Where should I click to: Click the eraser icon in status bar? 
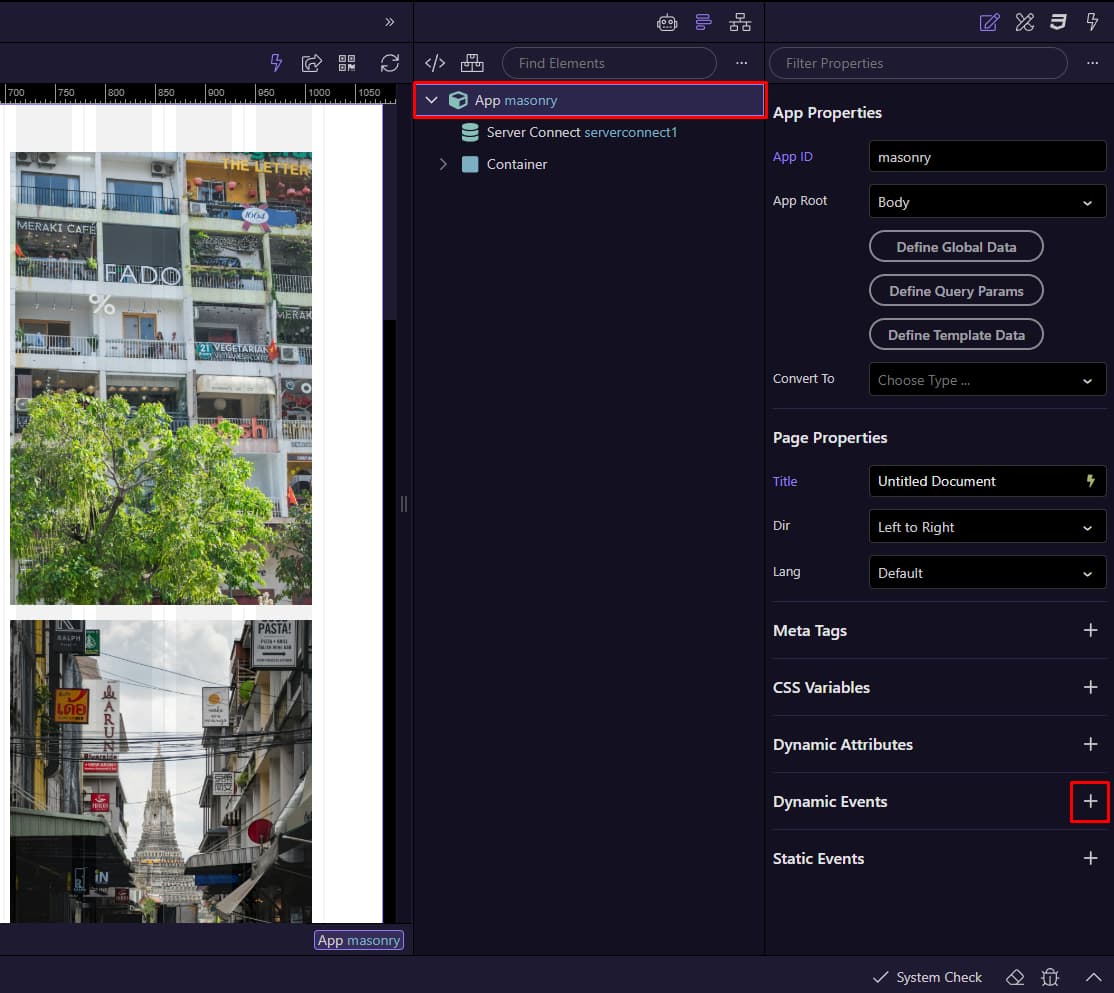(1015, 977)
